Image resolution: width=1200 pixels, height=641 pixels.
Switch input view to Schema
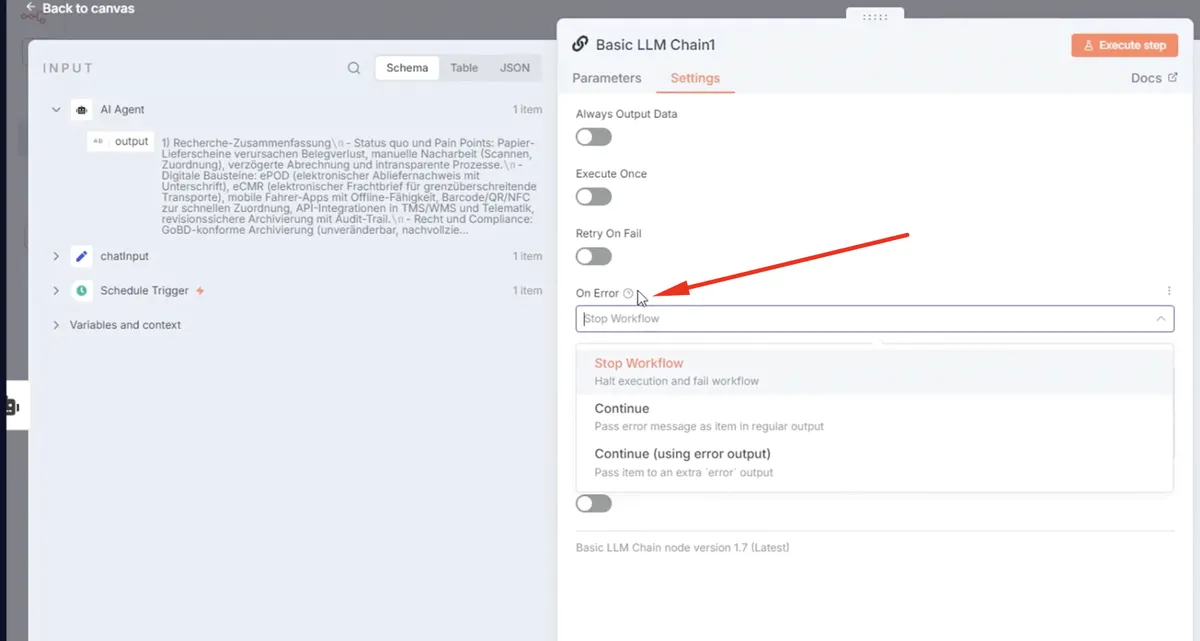(407, 68)
